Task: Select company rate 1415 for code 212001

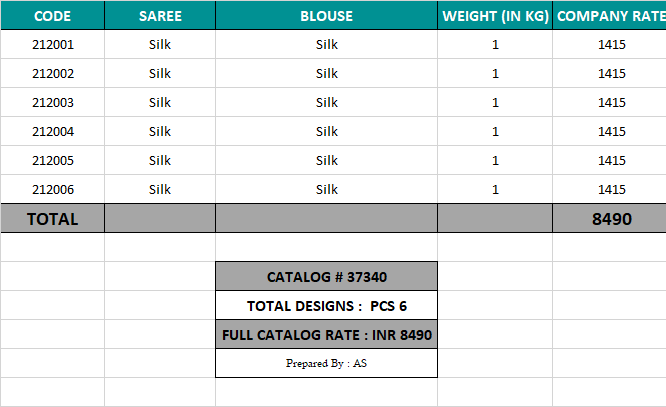Action: [x=610, y=45]
